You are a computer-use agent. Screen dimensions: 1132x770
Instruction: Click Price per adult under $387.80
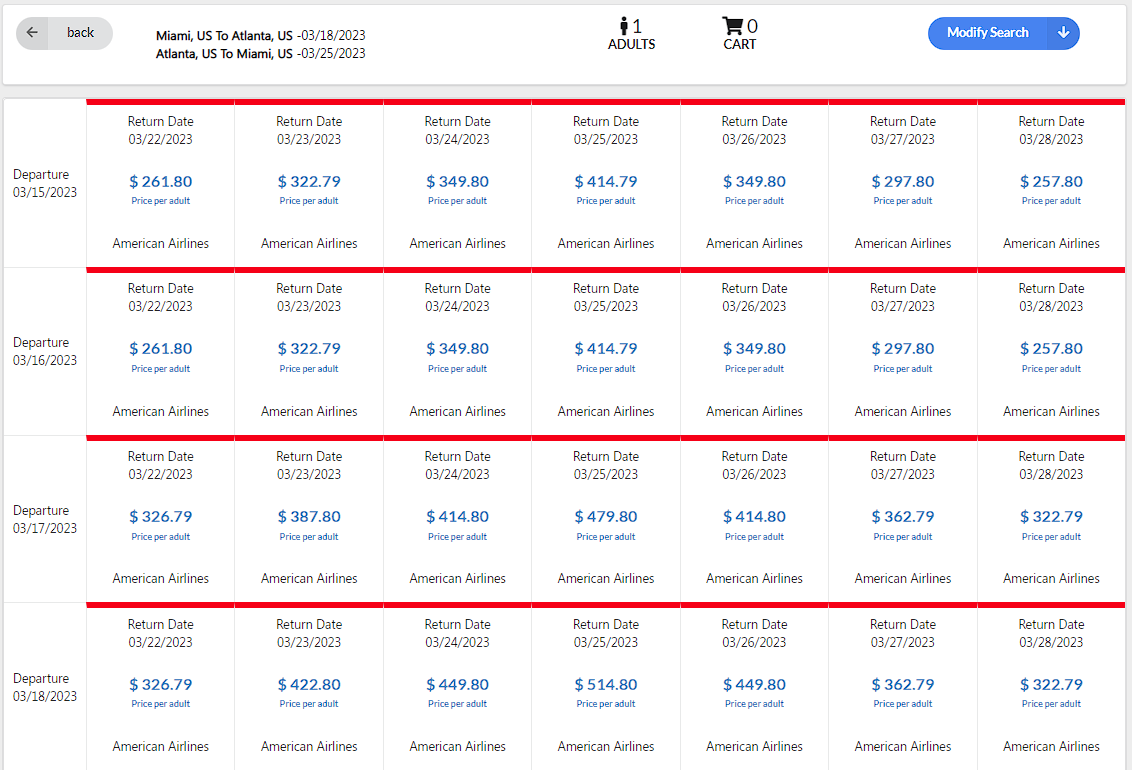(309, 537)
